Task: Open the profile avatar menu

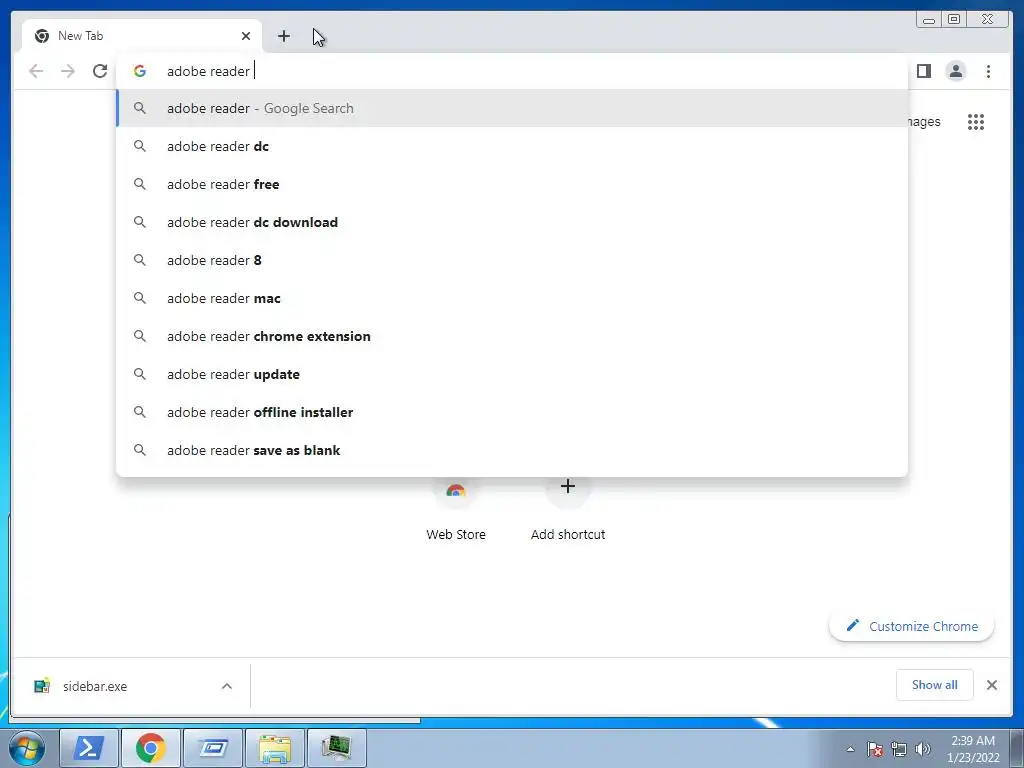Action: pyautogui.click(x=955, y=71)
